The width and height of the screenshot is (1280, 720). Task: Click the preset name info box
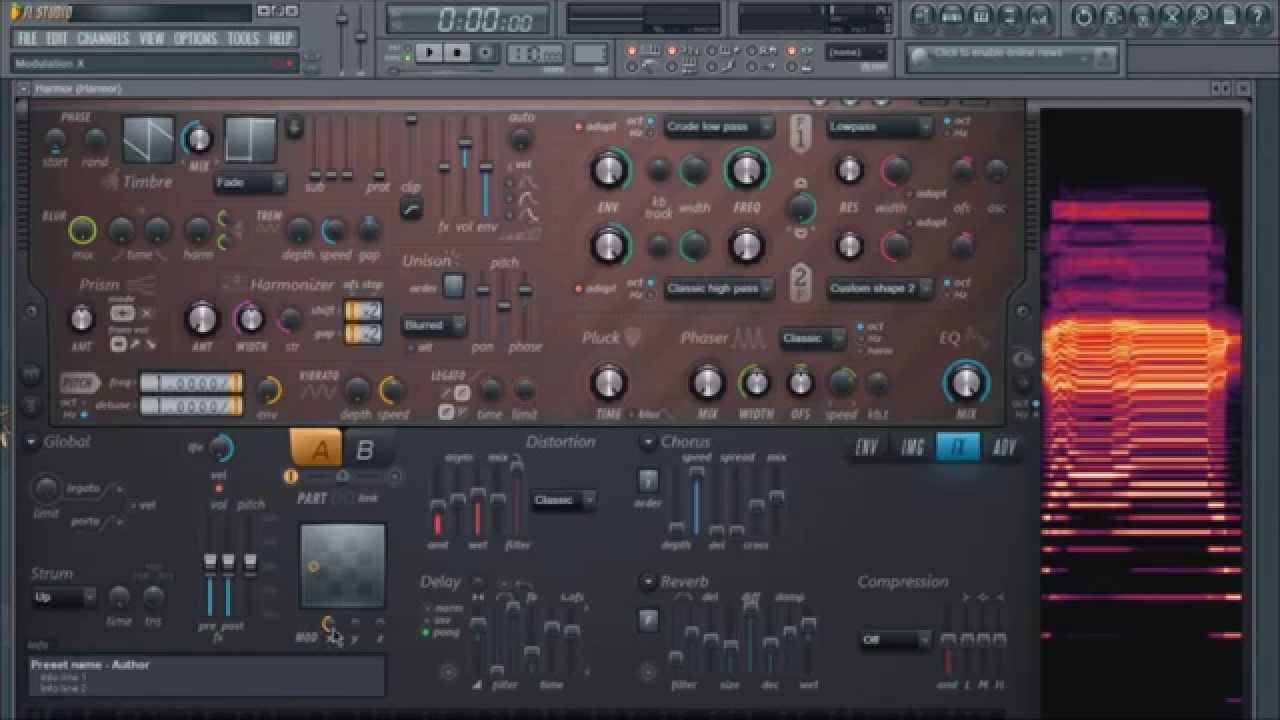click(207, 676)
